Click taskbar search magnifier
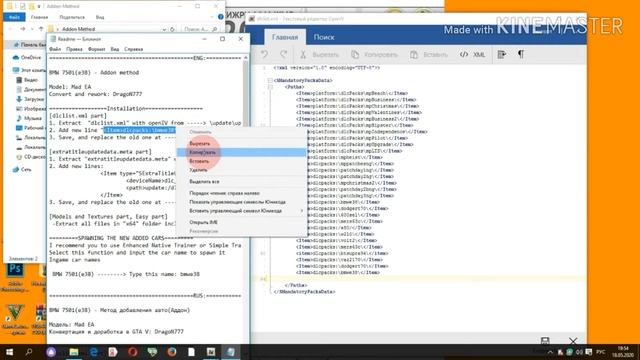 [29, 352]
